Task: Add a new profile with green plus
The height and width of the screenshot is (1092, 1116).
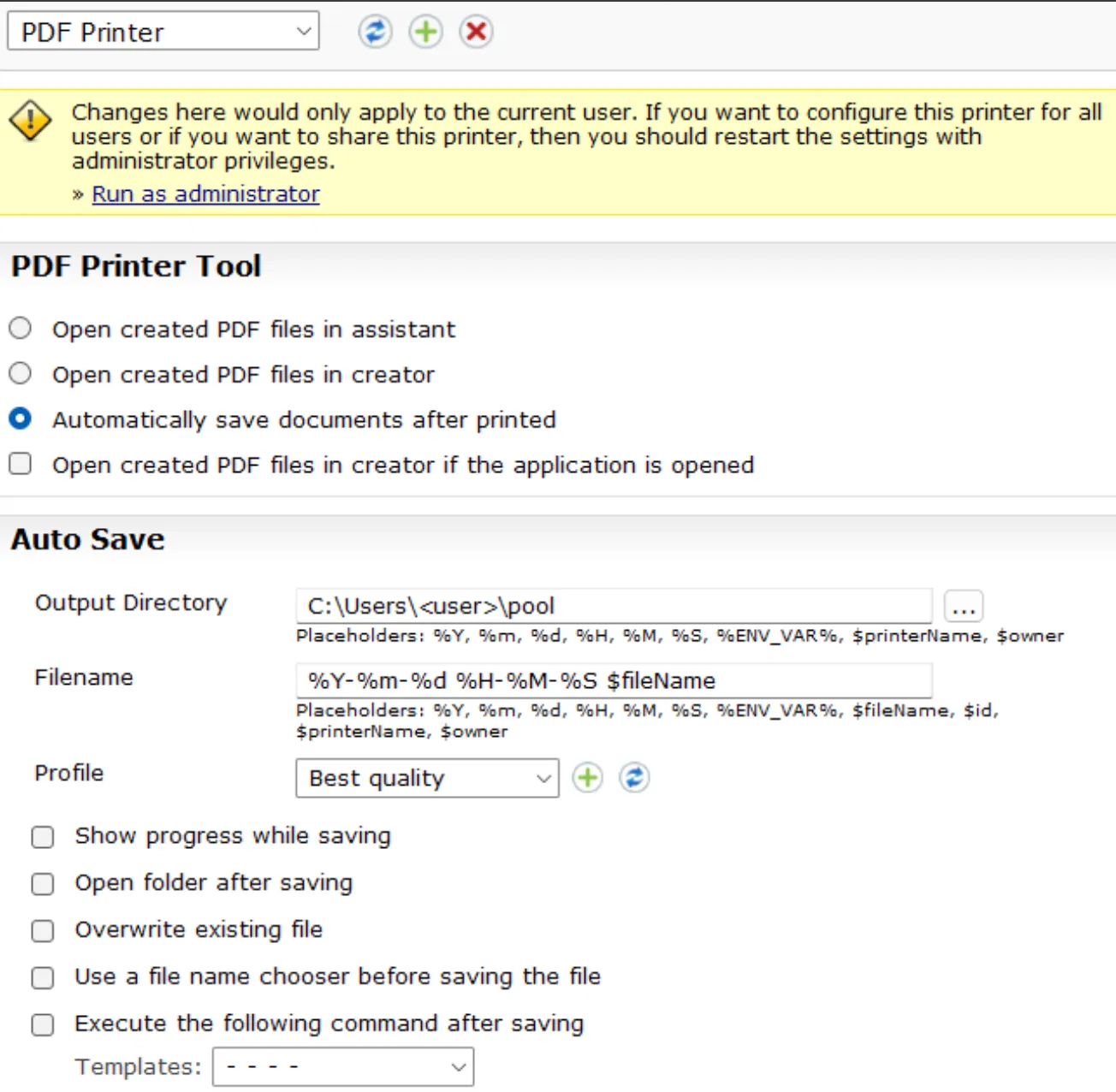Action: click(x=587, y=778)
